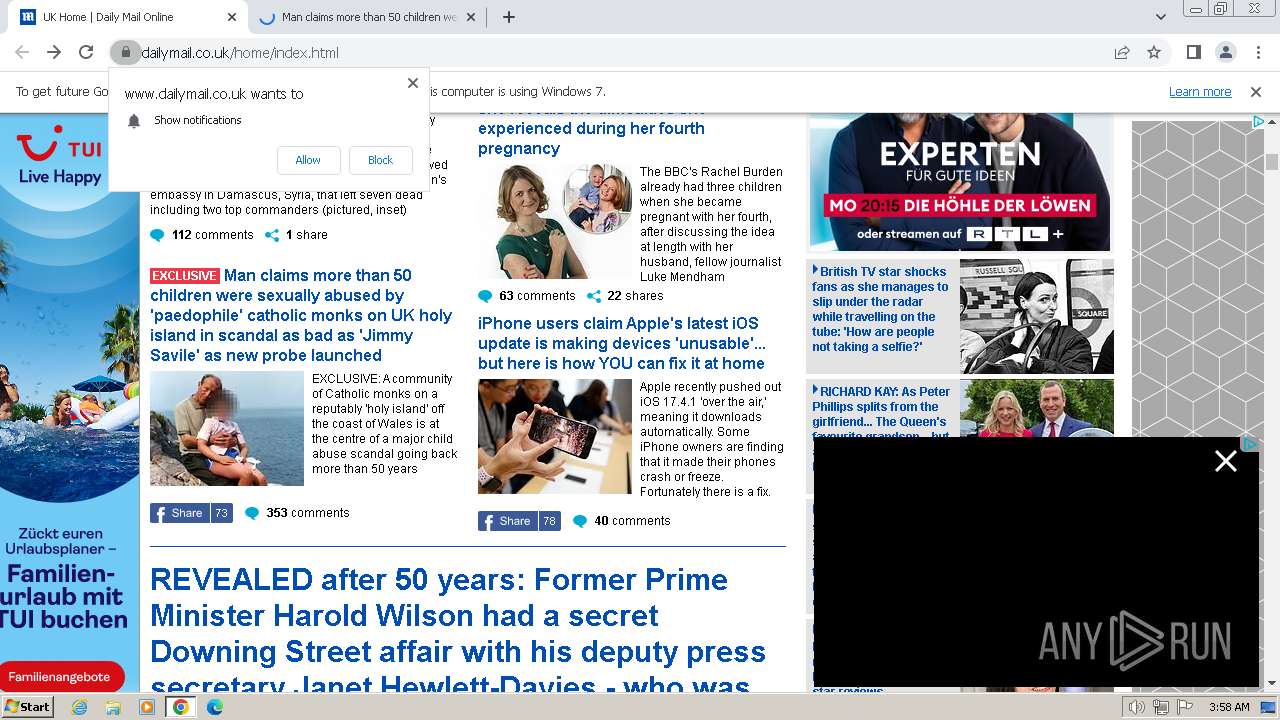Click the padlock site info icon
The image size is (1280, 720).
(124, 52)
